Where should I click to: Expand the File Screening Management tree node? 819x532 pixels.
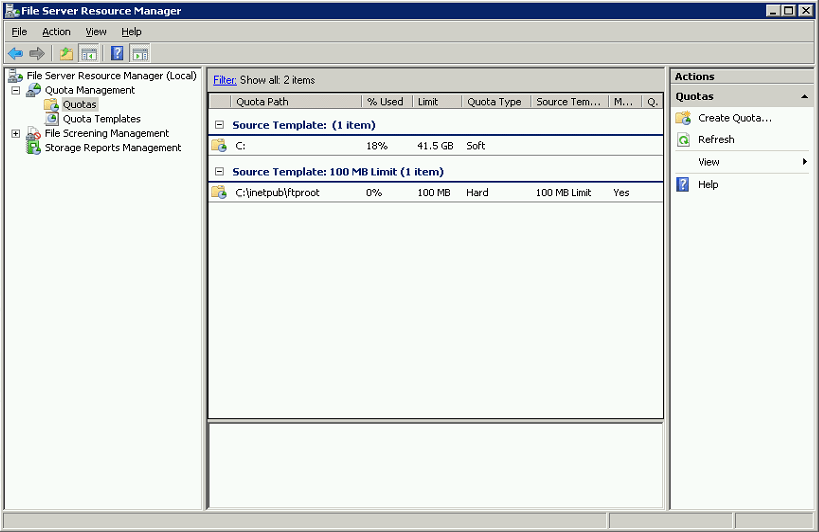click(16, 134)
